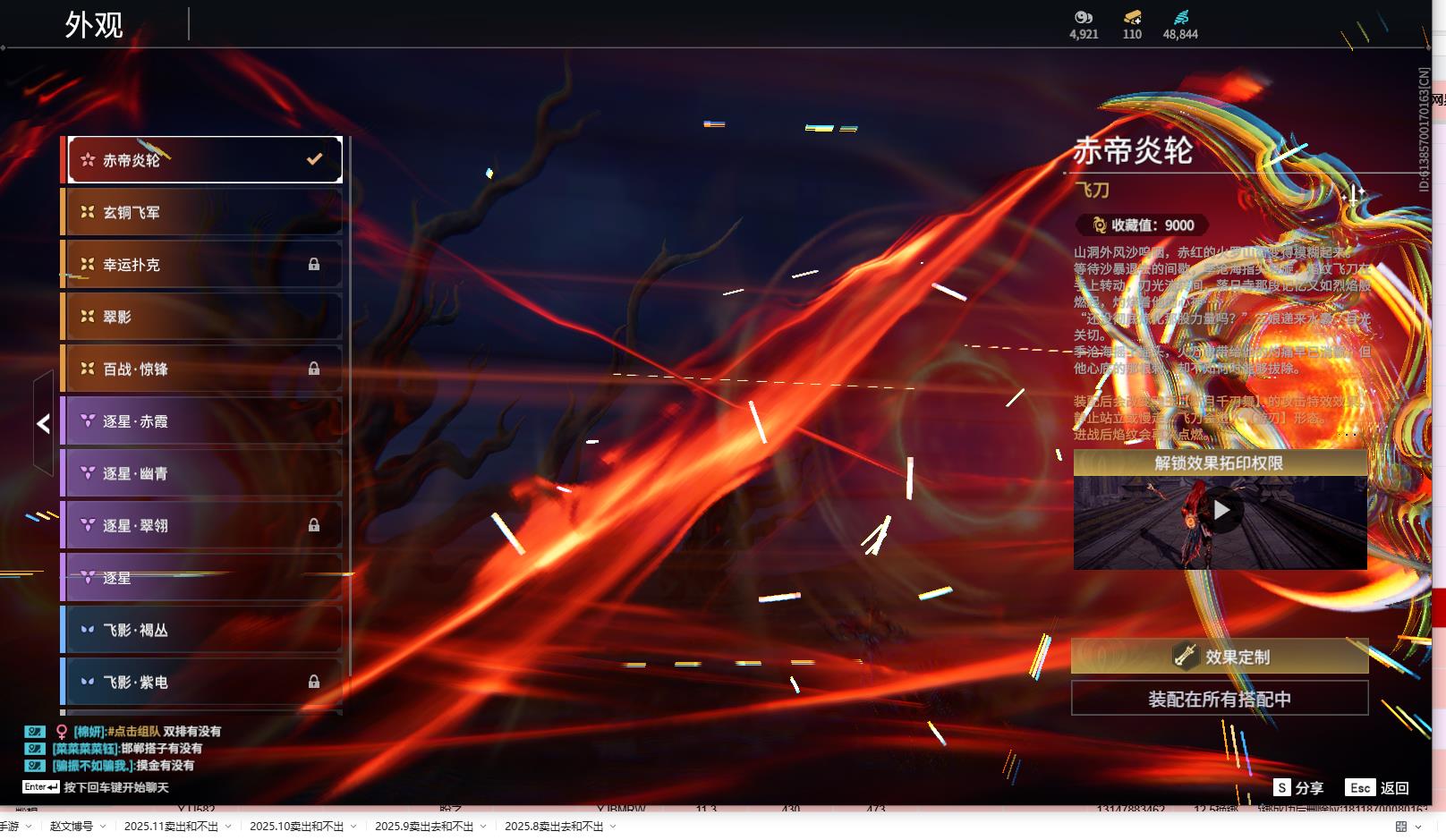Expand the 2025.8卖出去和不出 tab dropdown arrow

coord(613,827)
